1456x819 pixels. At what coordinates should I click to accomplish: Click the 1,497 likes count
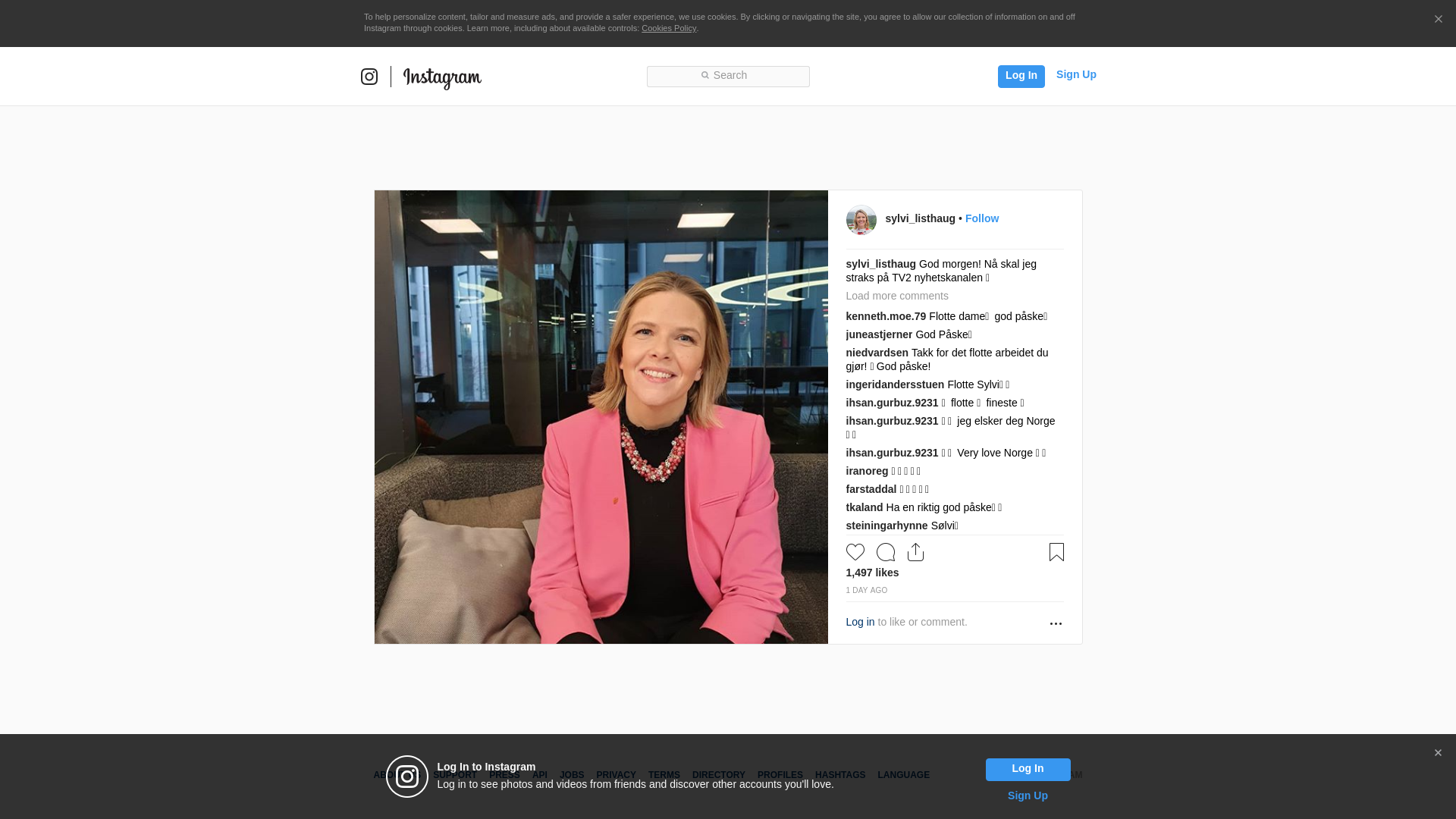[x=872, y=573]
